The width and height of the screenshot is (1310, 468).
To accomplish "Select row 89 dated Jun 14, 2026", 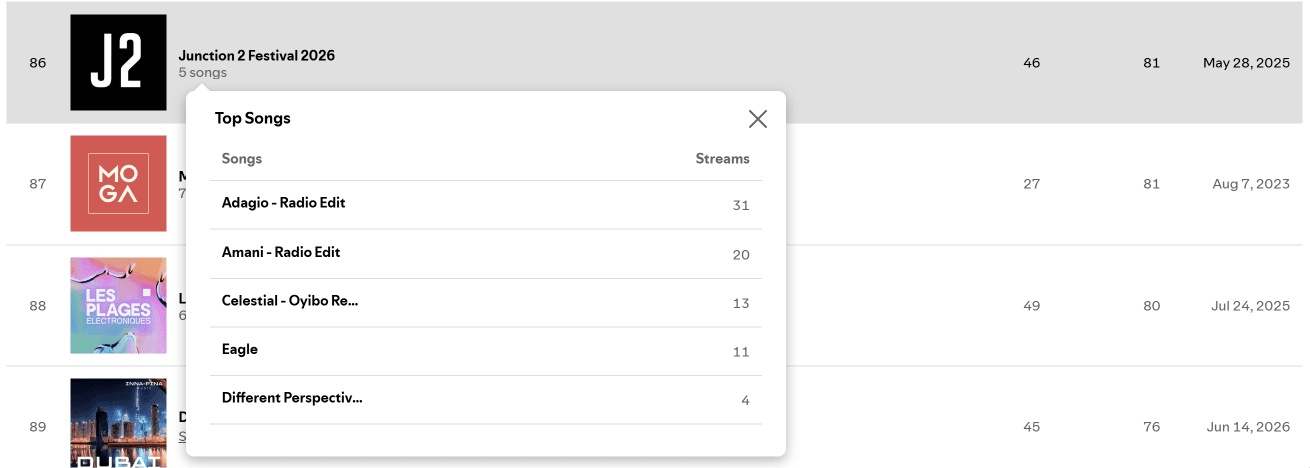I will (x=655, y=418).
